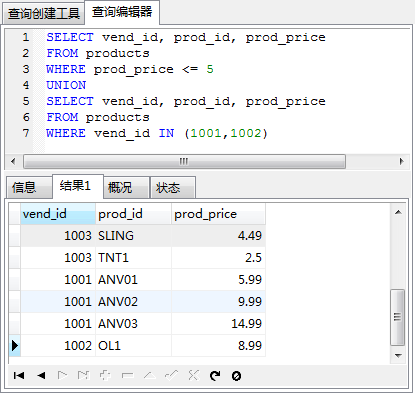
Task: Go to first record in navigation bar
Action: tap(19, 376)
